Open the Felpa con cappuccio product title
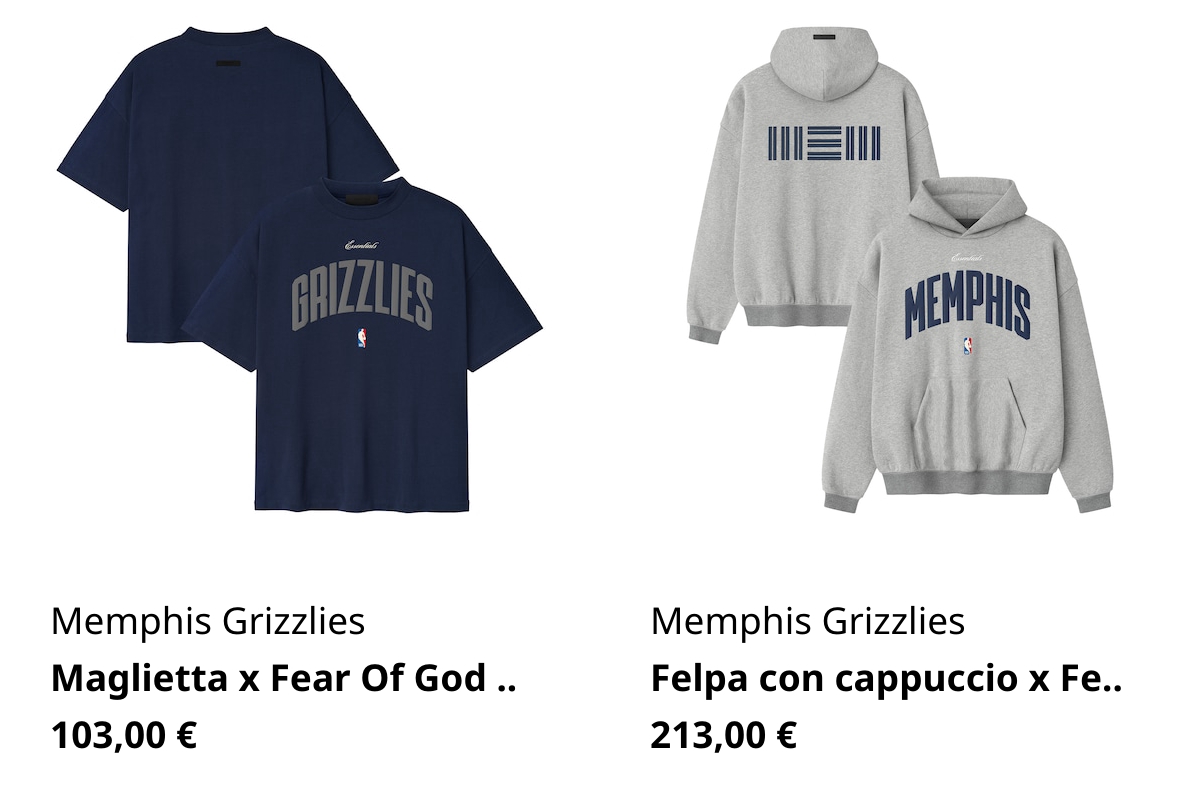The image size is (1200, 795). click(887, 678)
